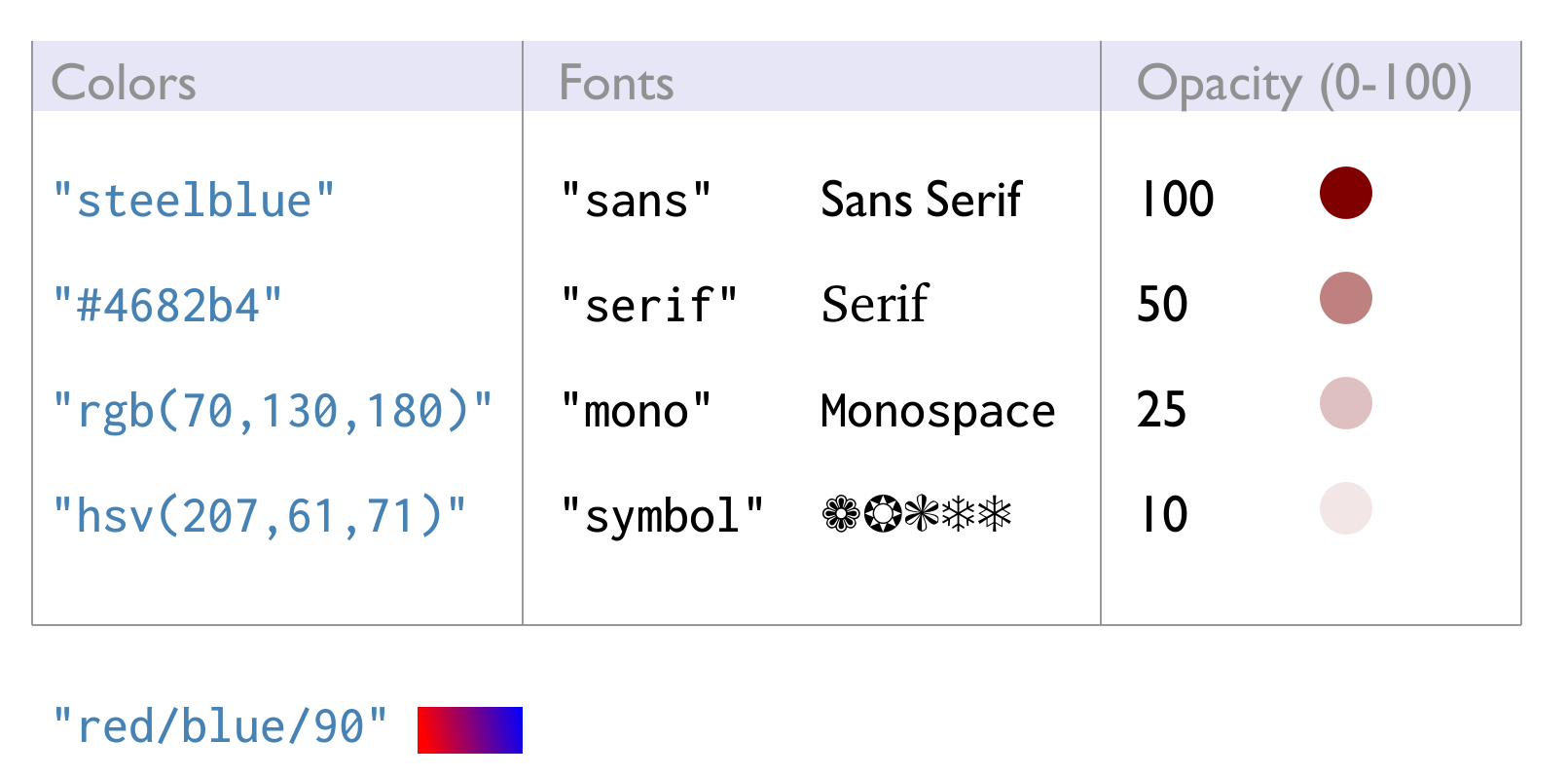The width and height of the screenshot is (1568, 777).
Task: Click the Monospace sample text
Action: 938,411
